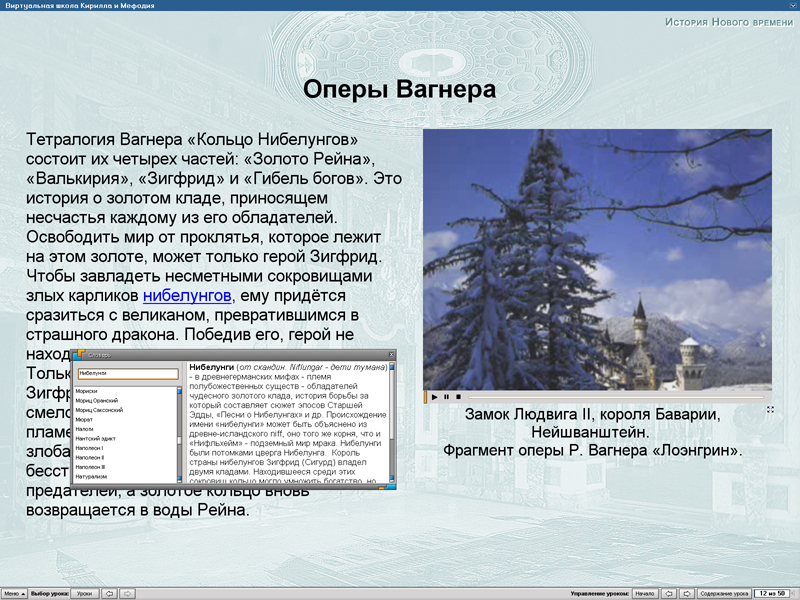Expand the video to fullscreen
This screenshot has width=800, height=600.
click(772, 407)
